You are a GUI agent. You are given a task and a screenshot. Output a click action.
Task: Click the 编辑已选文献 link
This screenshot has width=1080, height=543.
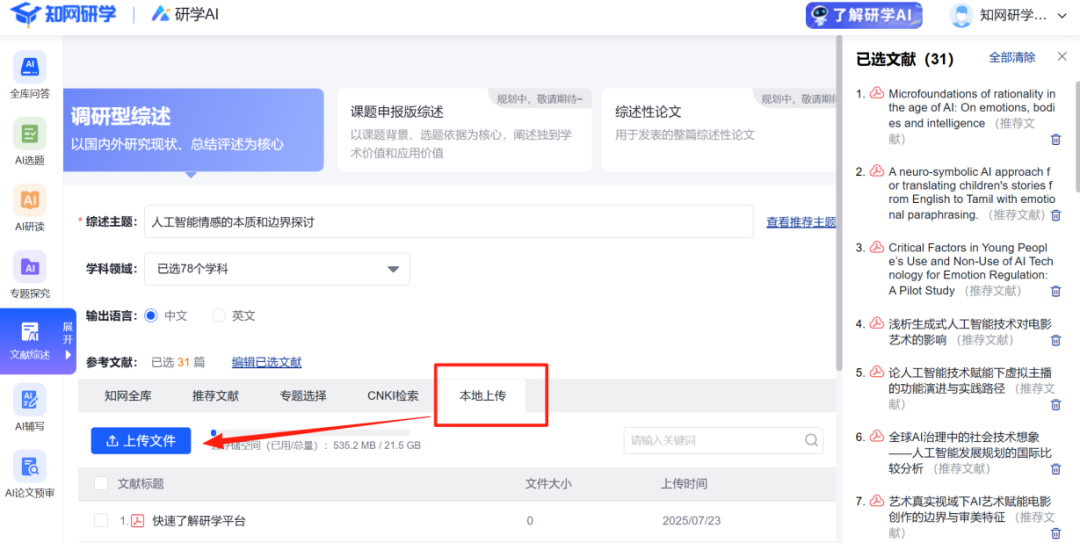(266, 363)
